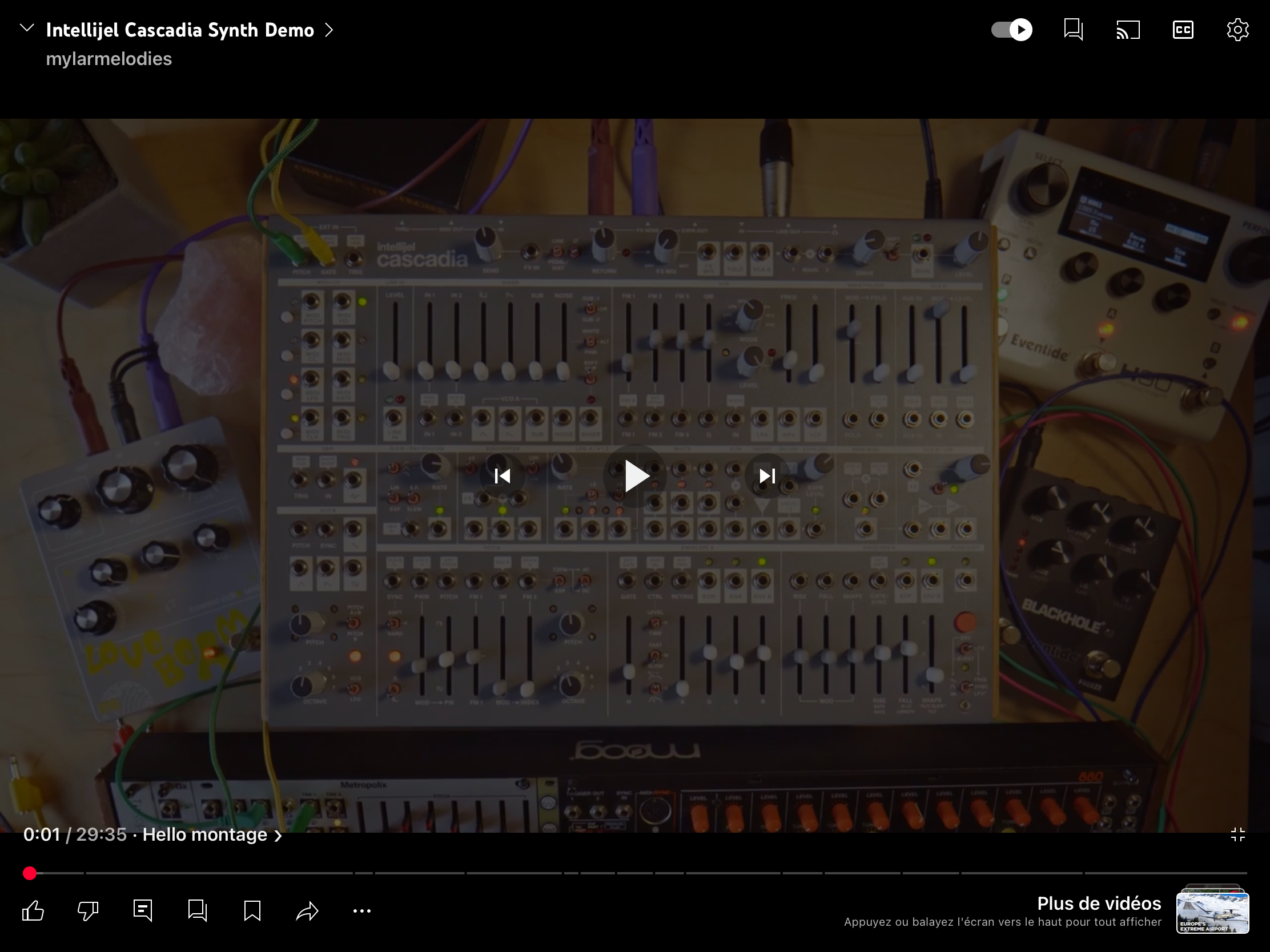Skip to the previous video
This screenshot has width=1270, height=952.
click(x=503, y=475)
